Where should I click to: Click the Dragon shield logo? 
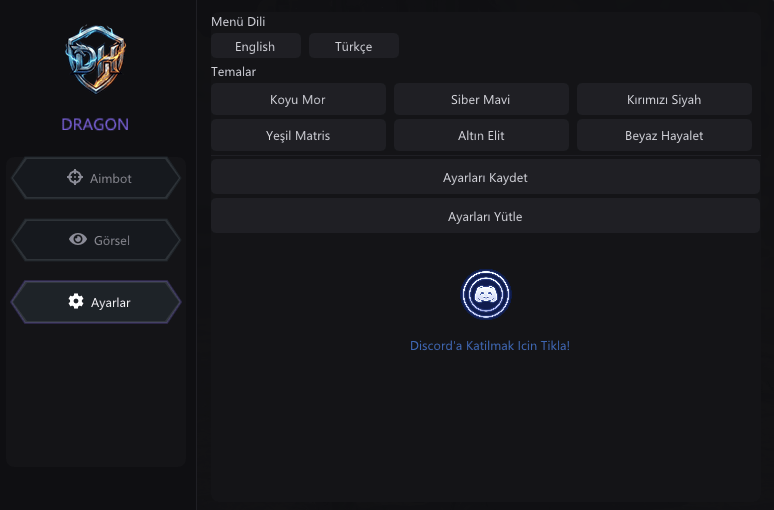coord(95,59)
